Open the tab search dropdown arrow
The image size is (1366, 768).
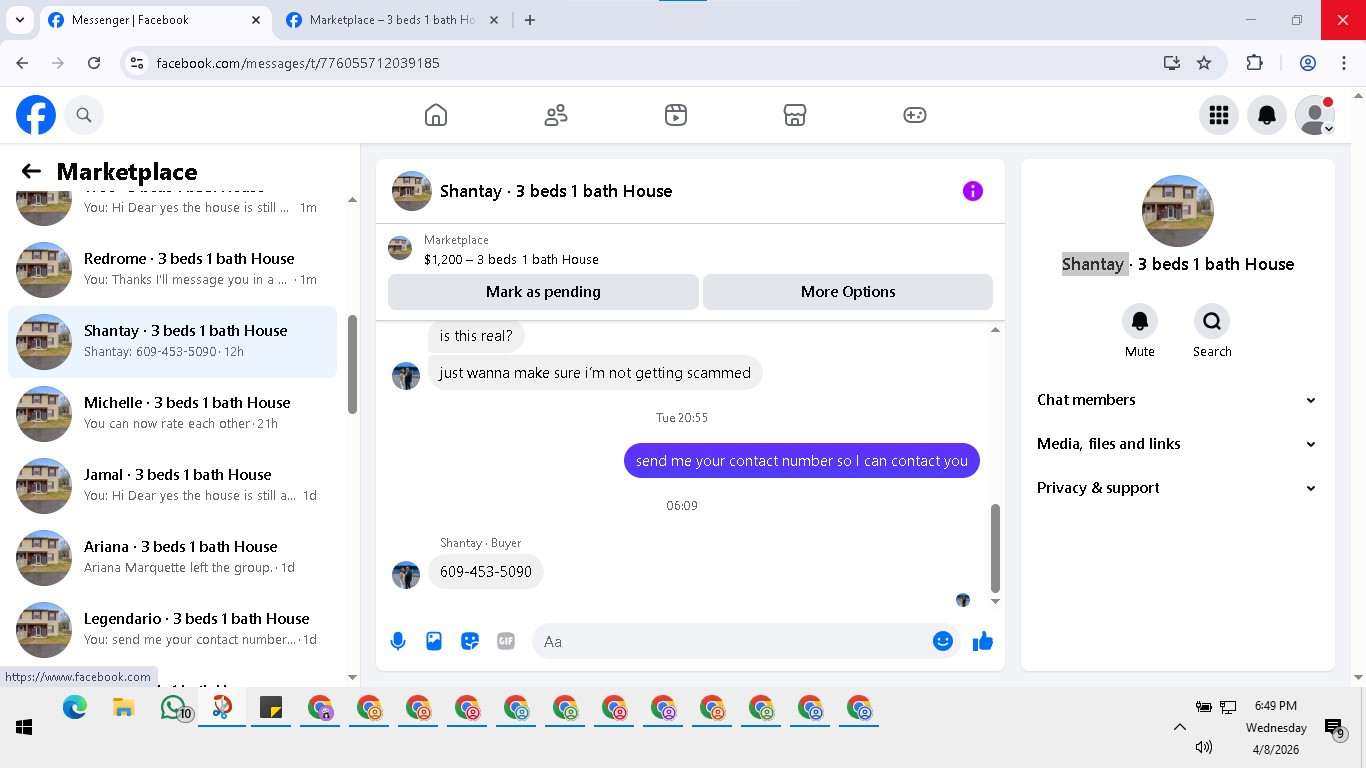tap(19, 20)
